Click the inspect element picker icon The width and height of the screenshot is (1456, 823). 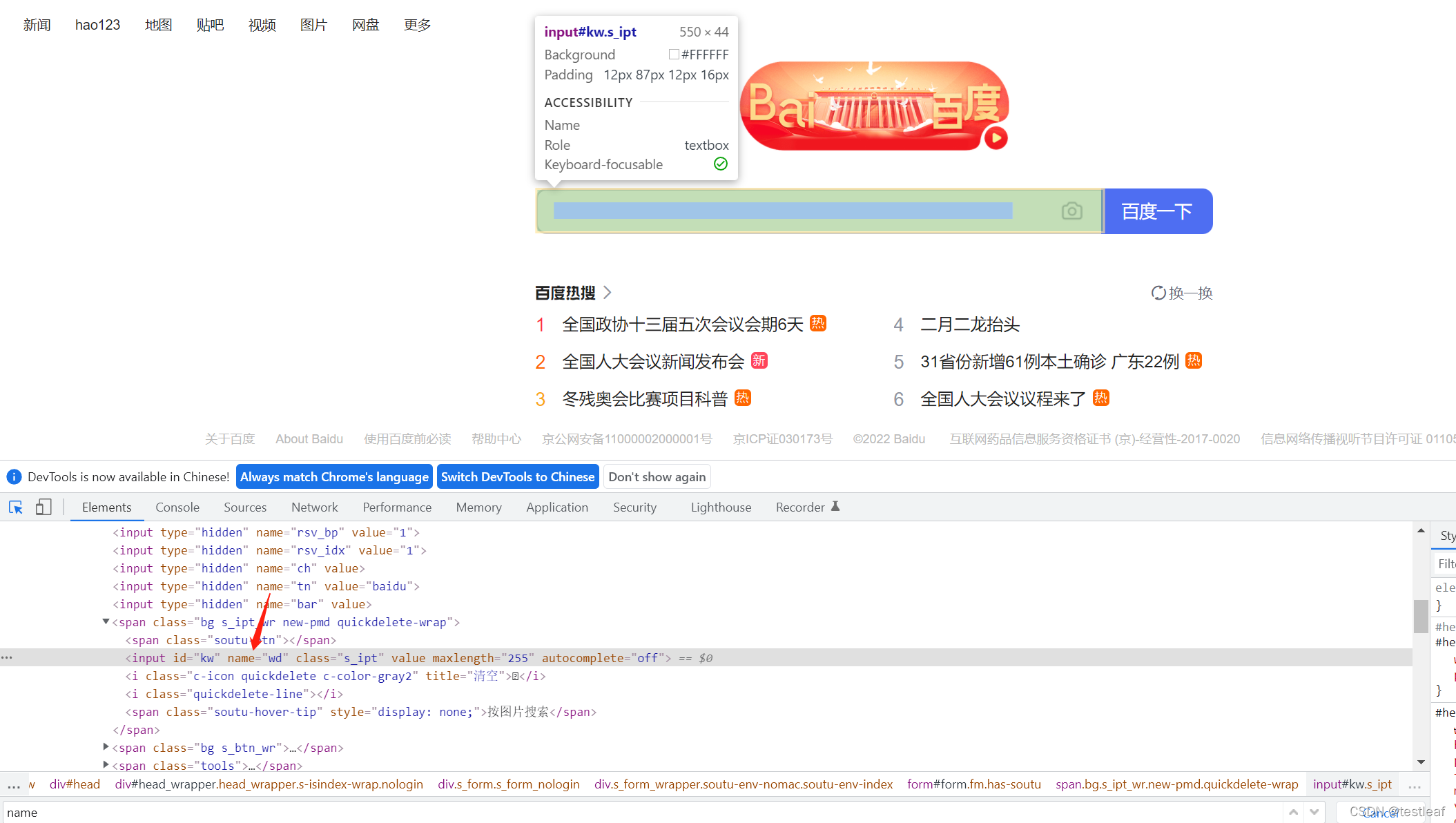(x=15, y=507)
